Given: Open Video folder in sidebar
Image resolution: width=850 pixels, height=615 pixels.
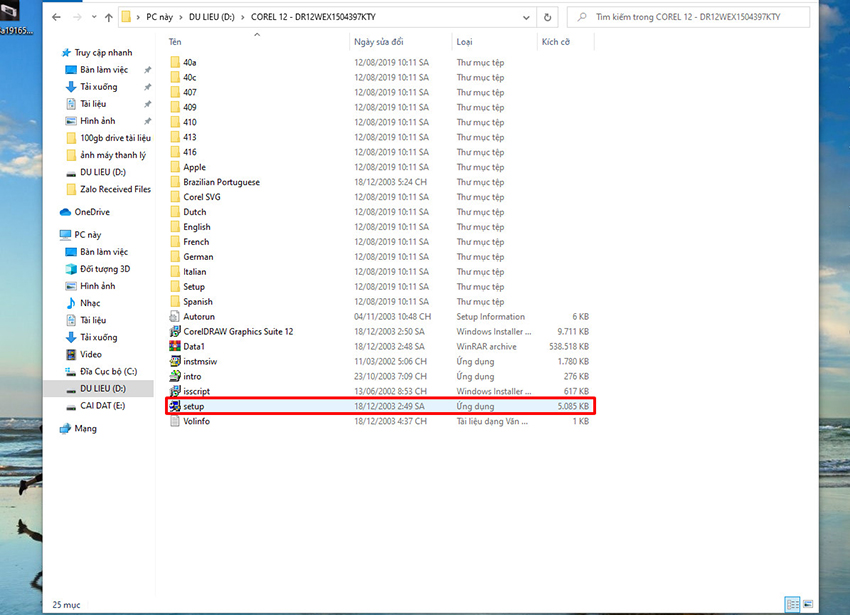Looking at the screenshot, I should point(91,354).
